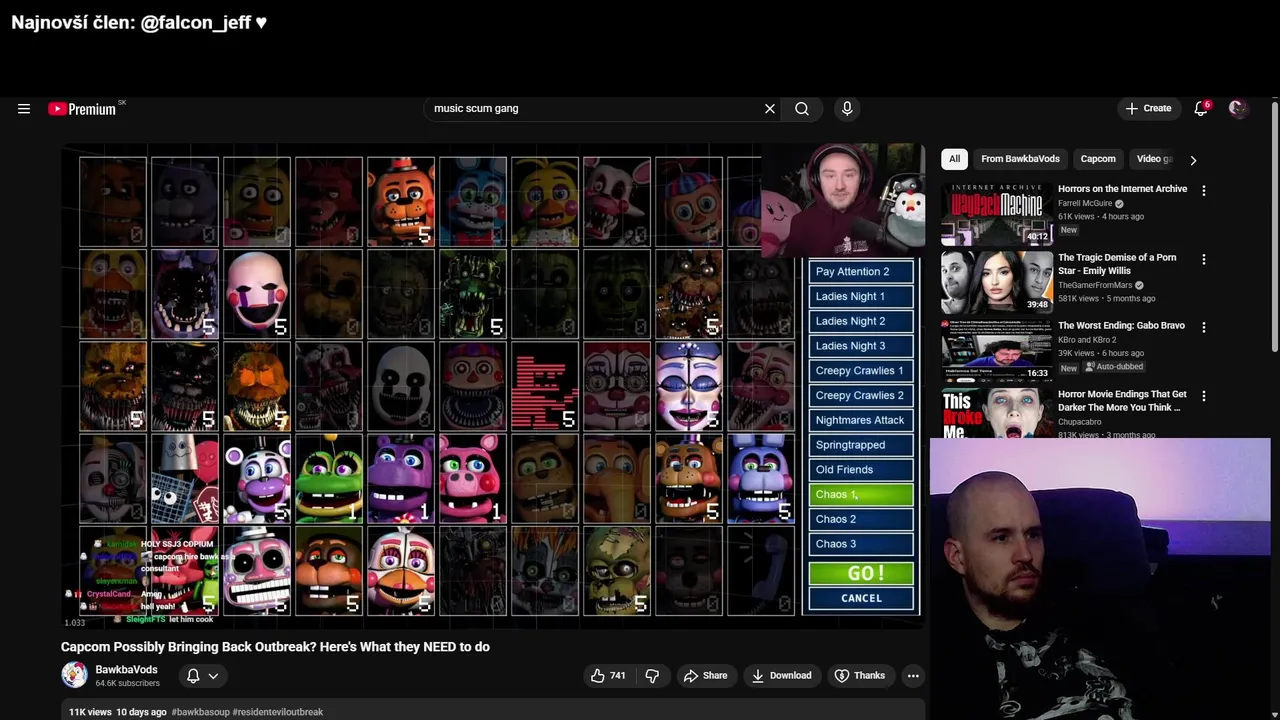The width and height of the screenshot is (1280, 720).
Task: Toggle channel notification bell subscription button
Action: pos(202,676)
